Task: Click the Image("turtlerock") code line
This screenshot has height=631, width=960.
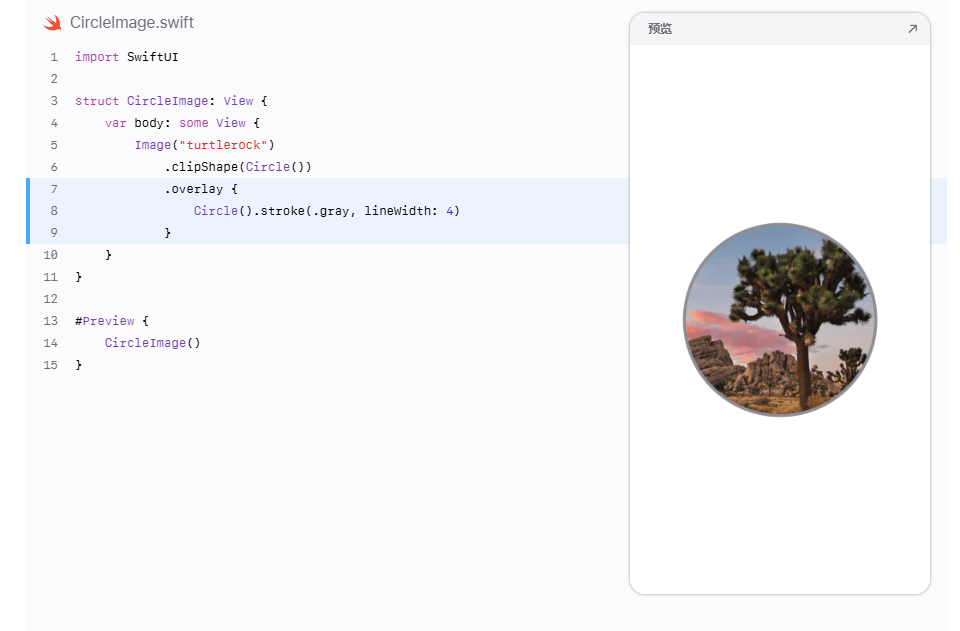Action: (x=204, y=145)
